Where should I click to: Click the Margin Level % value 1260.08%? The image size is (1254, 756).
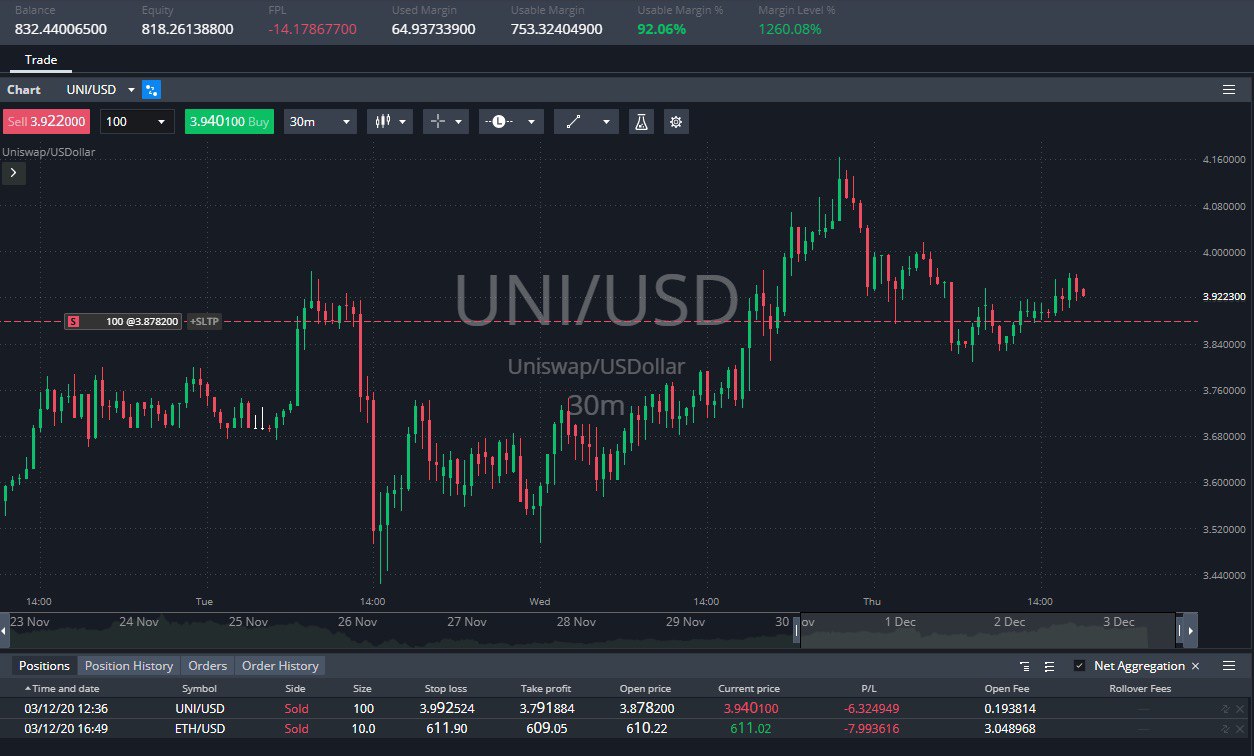(790, 29)
